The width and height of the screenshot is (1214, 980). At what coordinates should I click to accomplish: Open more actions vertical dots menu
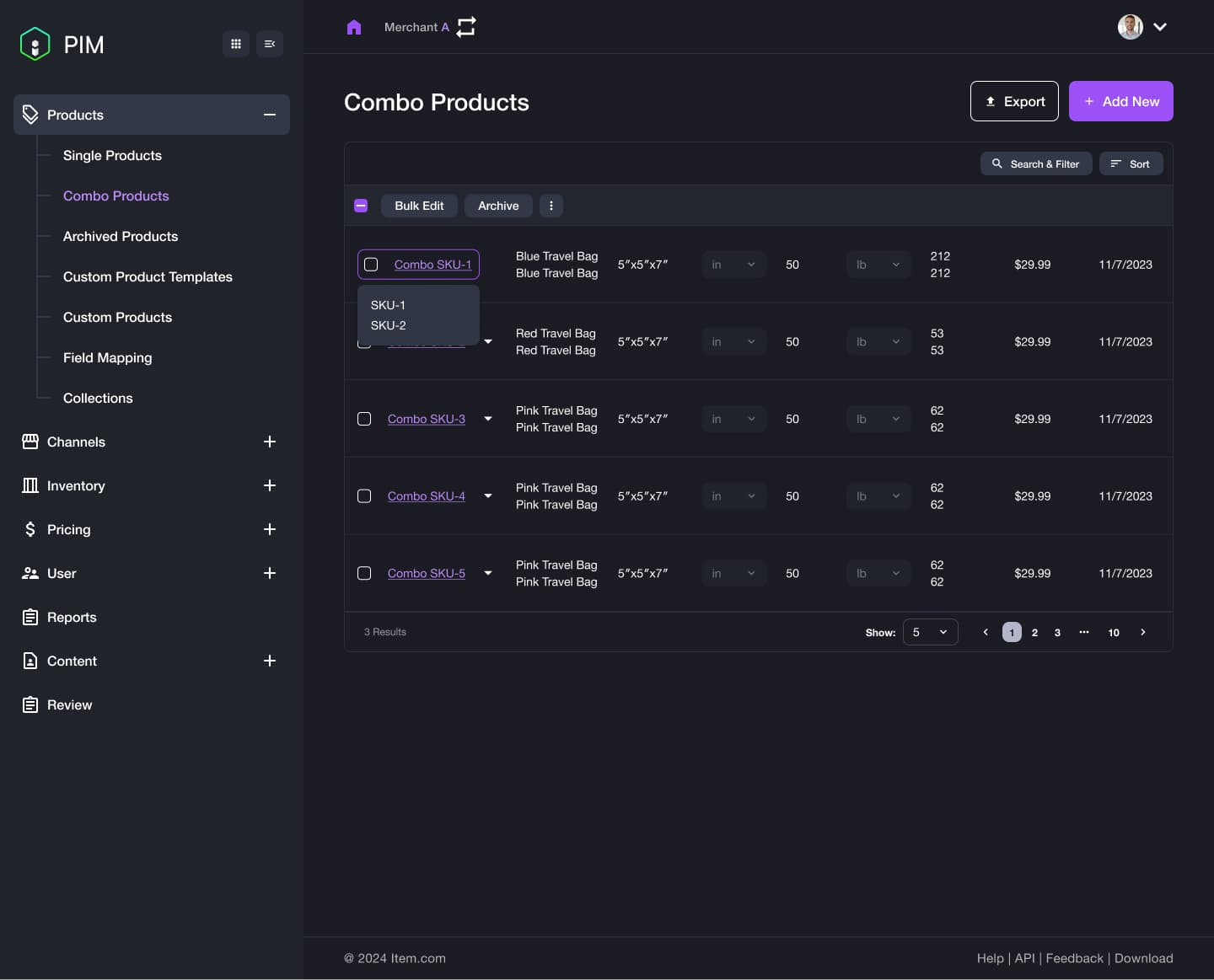pyautogui.click(x=551, y=206)
